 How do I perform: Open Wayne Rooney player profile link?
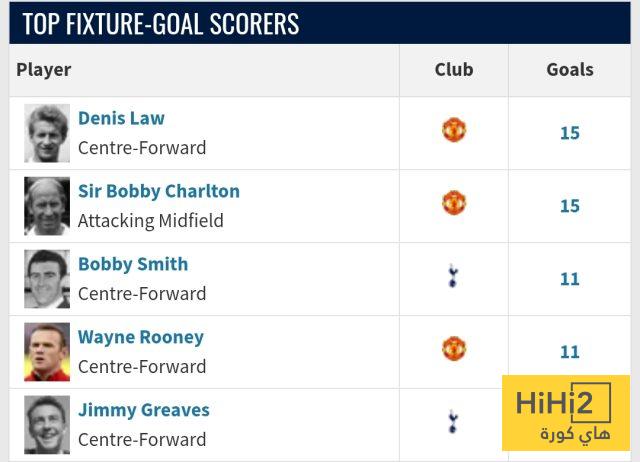[x=140, y=337]
